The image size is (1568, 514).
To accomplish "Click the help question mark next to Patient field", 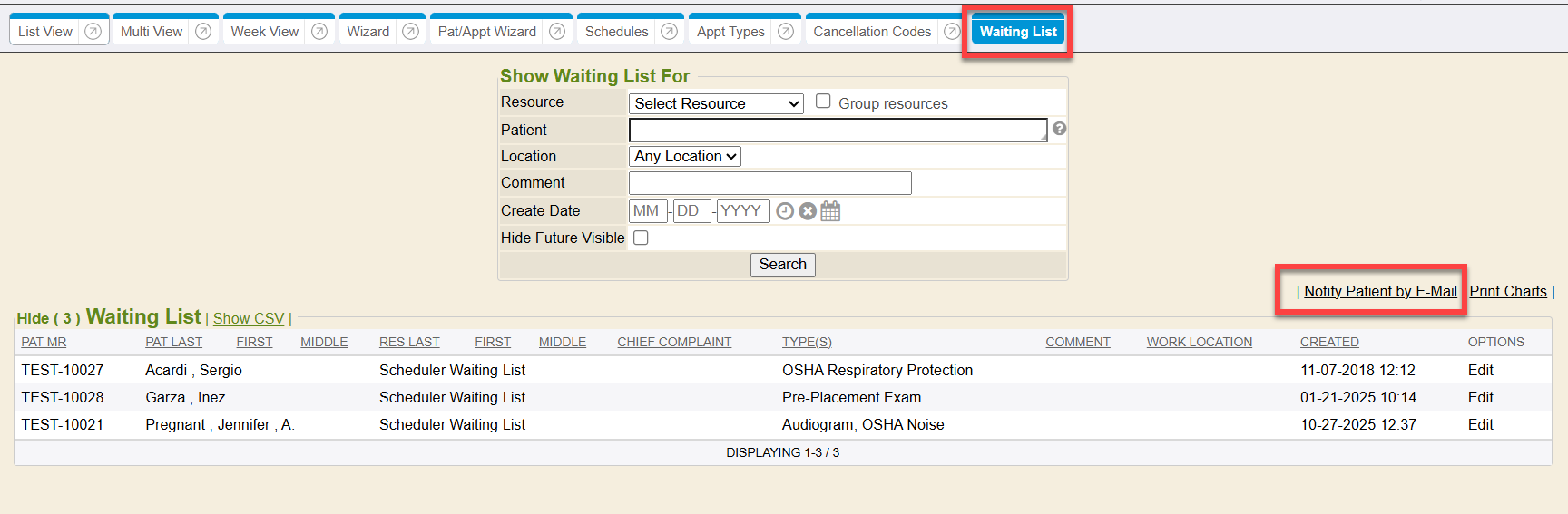I will (1059, 129).
